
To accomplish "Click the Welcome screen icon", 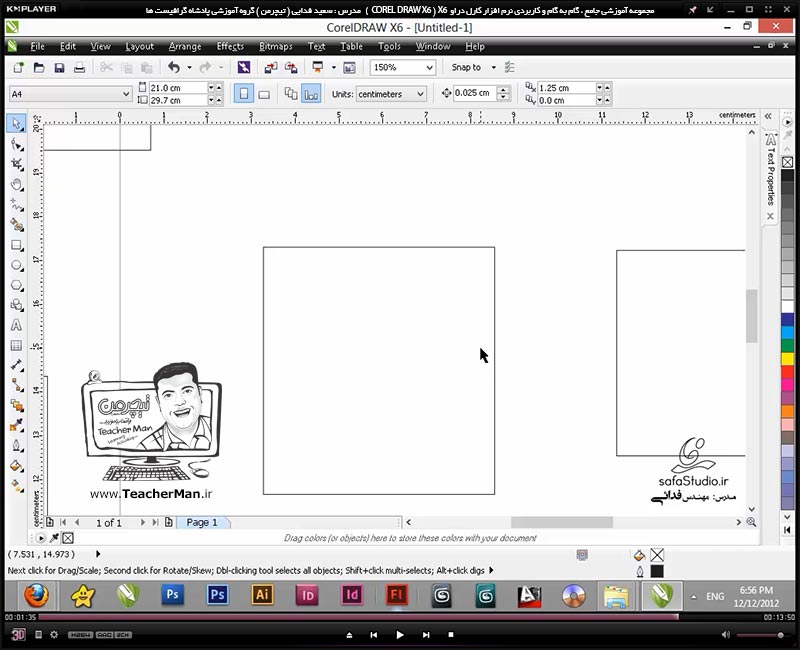I will tap(349, 67).
